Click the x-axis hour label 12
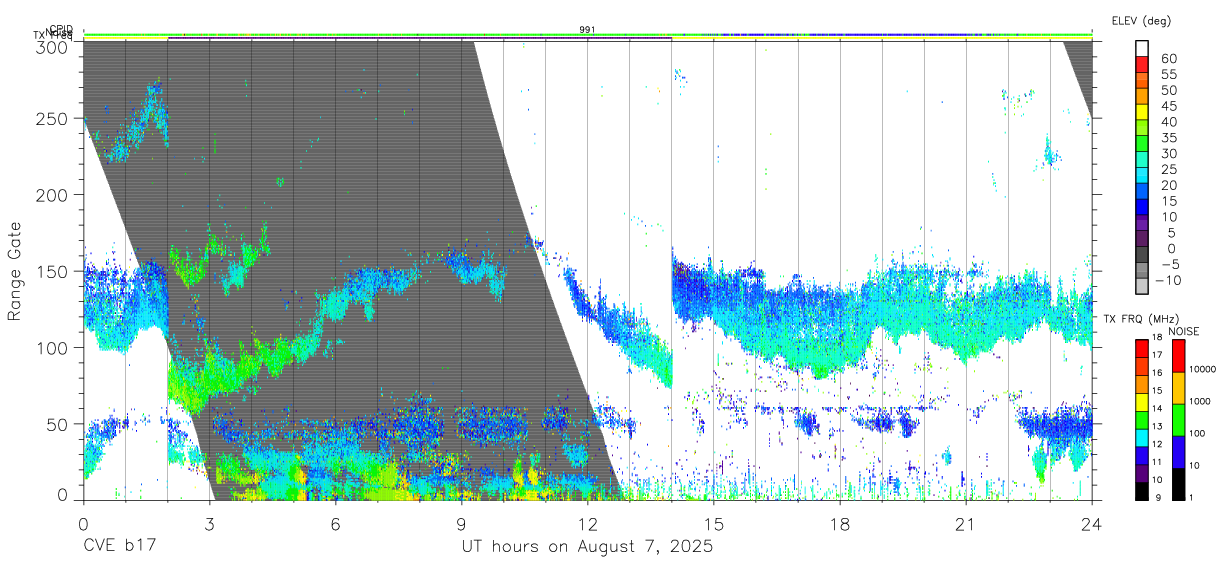The height and width of the screenshot is (567, 1228). point(588,523)
